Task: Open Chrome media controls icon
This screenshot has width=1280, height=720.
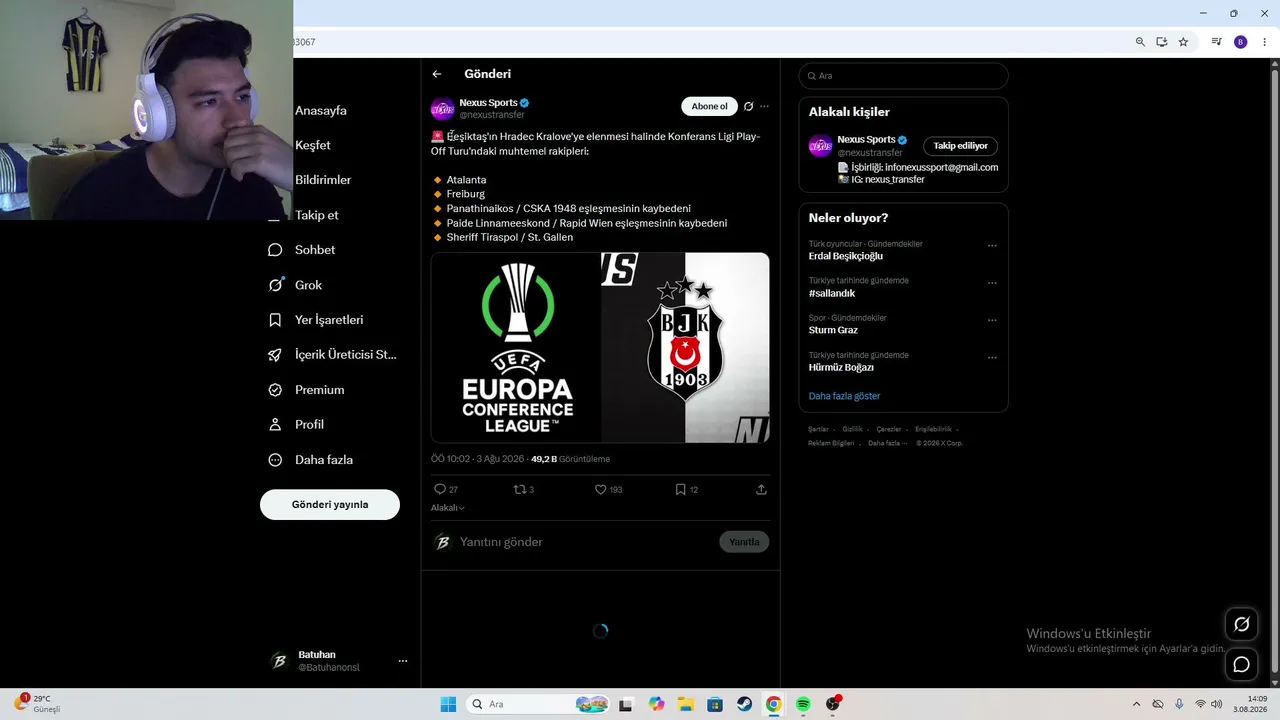Action: point(1217,42)
